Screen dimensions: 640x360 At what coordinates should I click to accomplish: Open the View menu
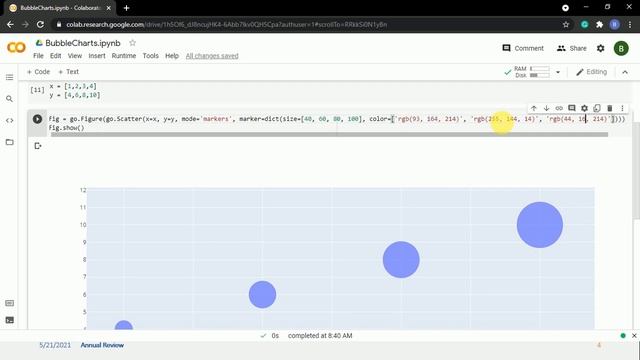pyautogui.click(x=75, y=56)
